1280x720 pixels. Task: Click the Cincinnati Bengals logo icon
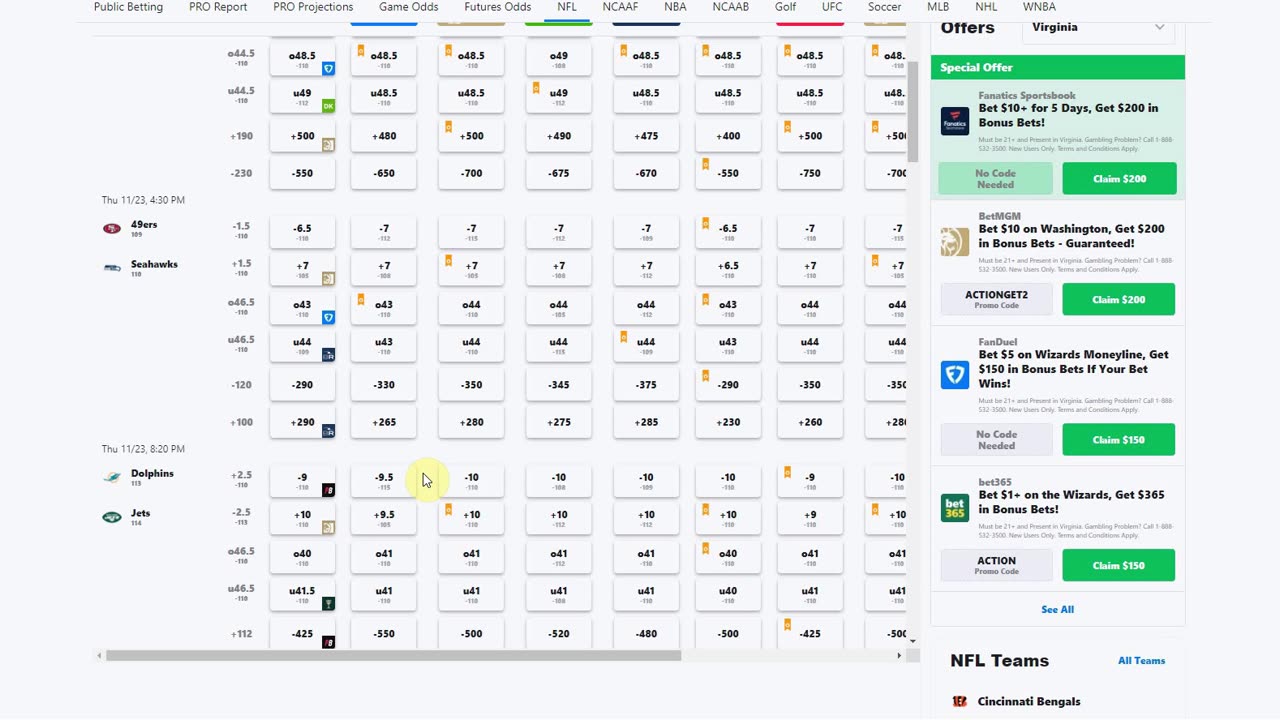pyautogui.click(x=960, y=702)
